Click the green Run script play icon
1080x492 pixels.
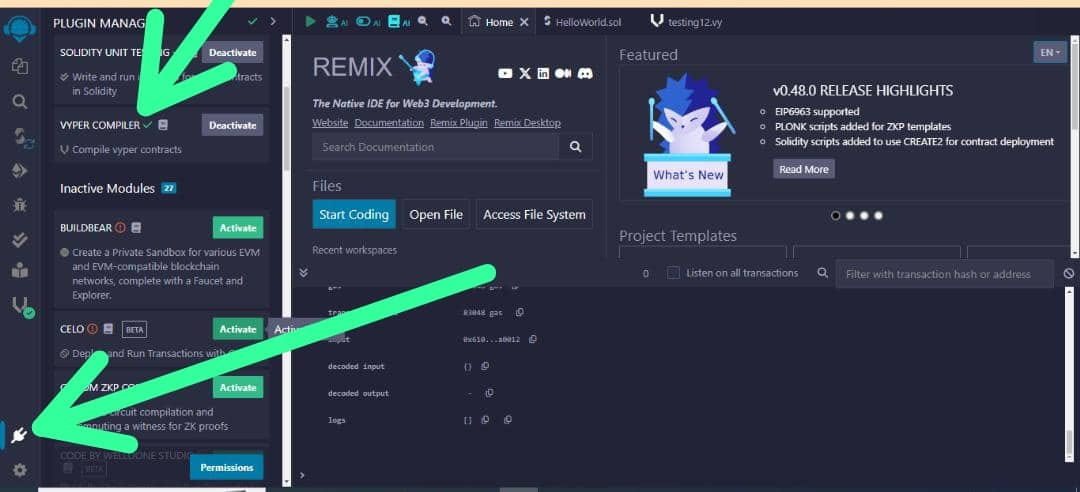click(311, 21)
